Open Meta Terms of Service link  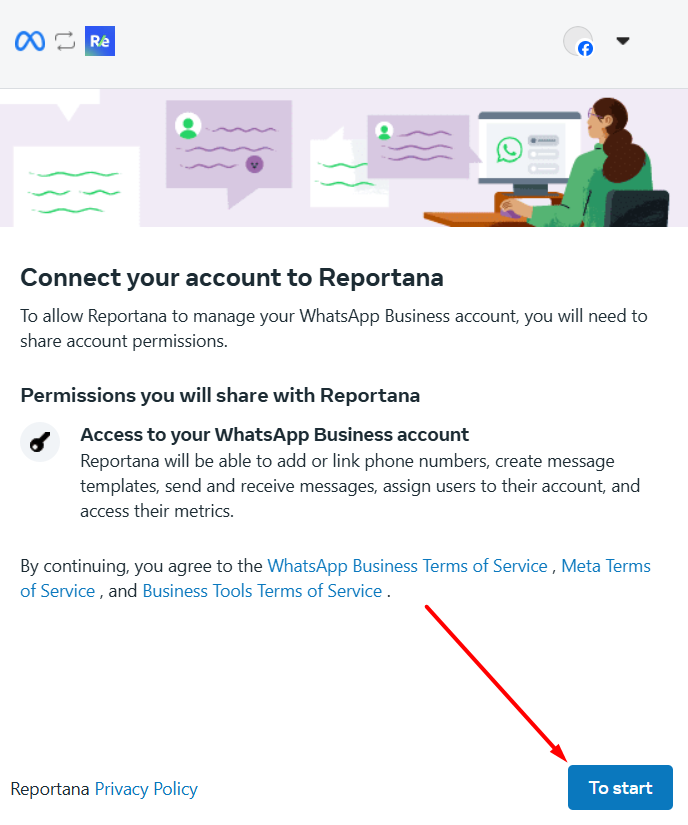[x=606, y=566]
